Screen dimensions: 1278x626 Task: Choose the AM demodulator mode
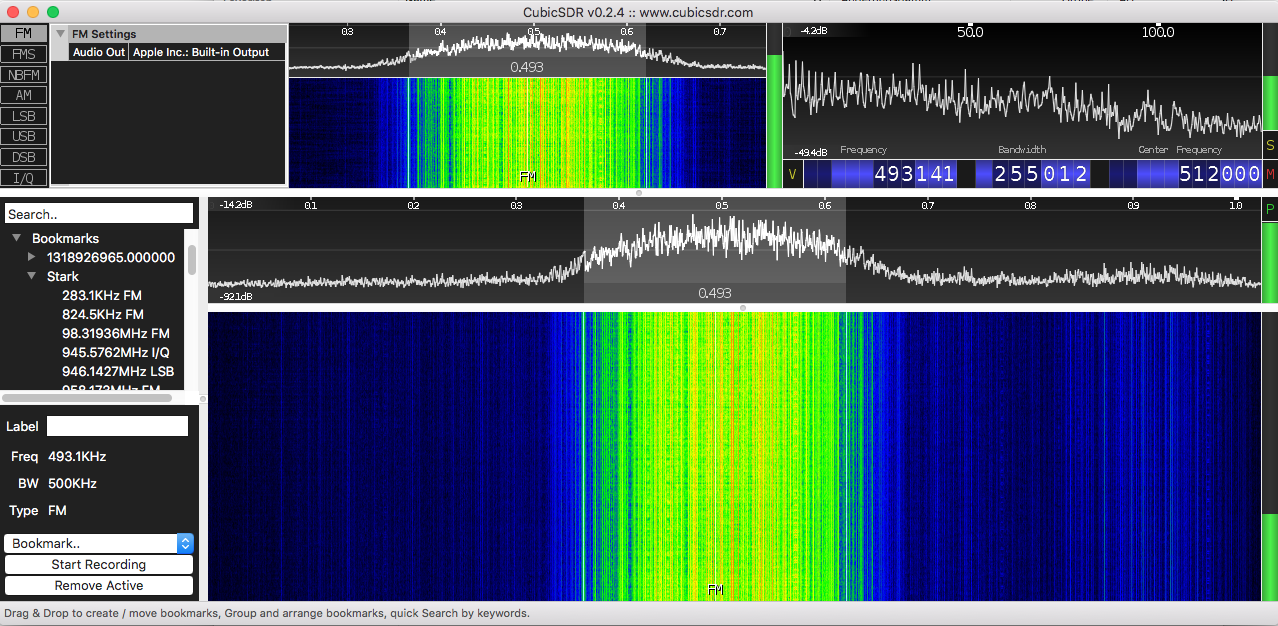coord(24,96)
